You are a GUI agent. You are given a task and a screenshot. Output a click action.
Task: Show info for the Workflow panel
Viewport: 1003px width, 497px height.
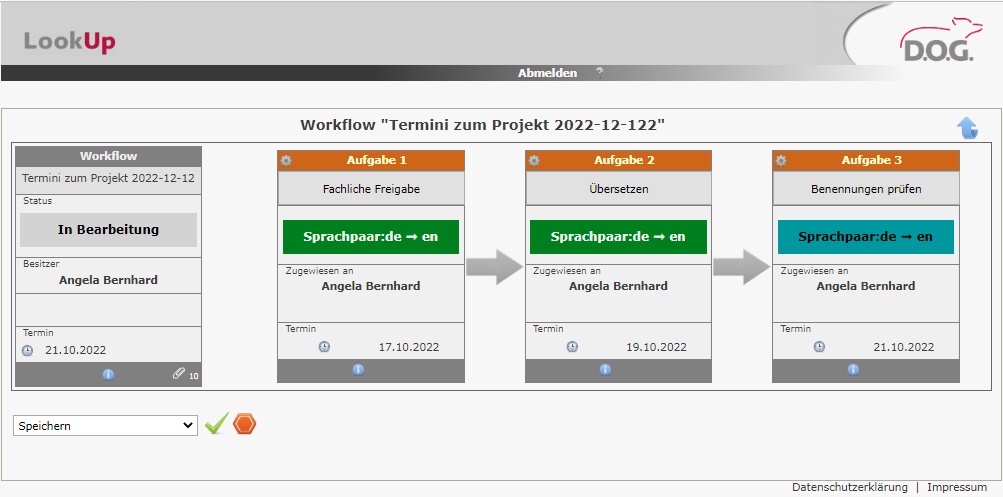click(108, 374)
